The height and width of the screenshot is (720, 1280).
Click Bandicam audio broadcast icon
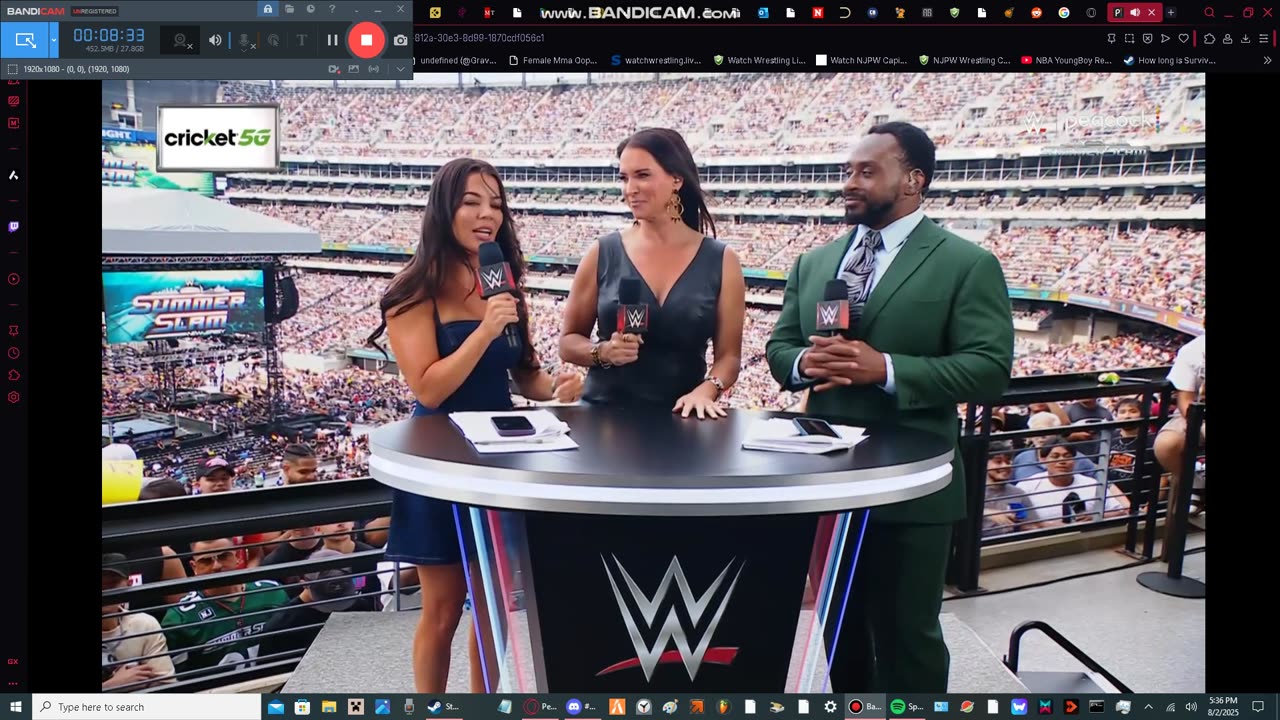point(373,69)
